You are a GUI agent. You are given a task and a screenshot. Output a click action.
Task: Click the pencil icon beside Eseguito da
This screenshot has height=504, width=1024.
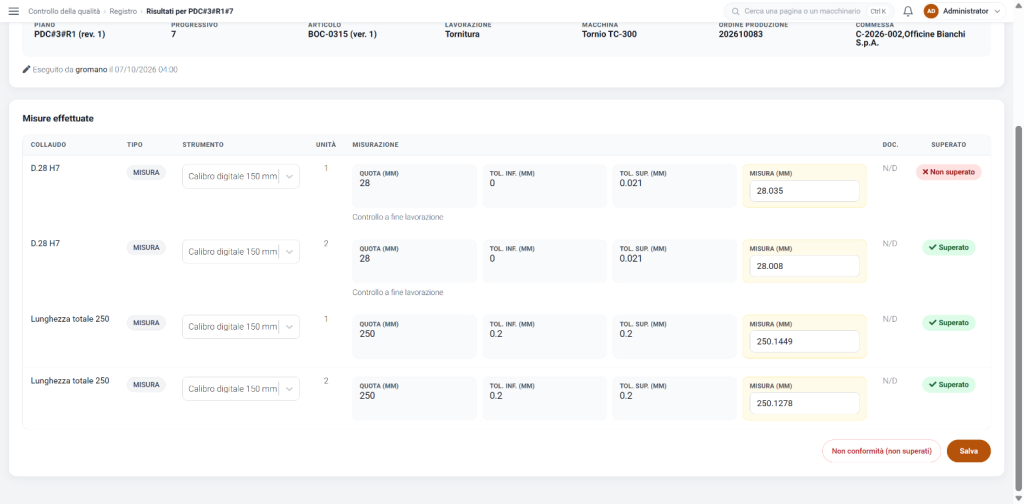[27, 69]
